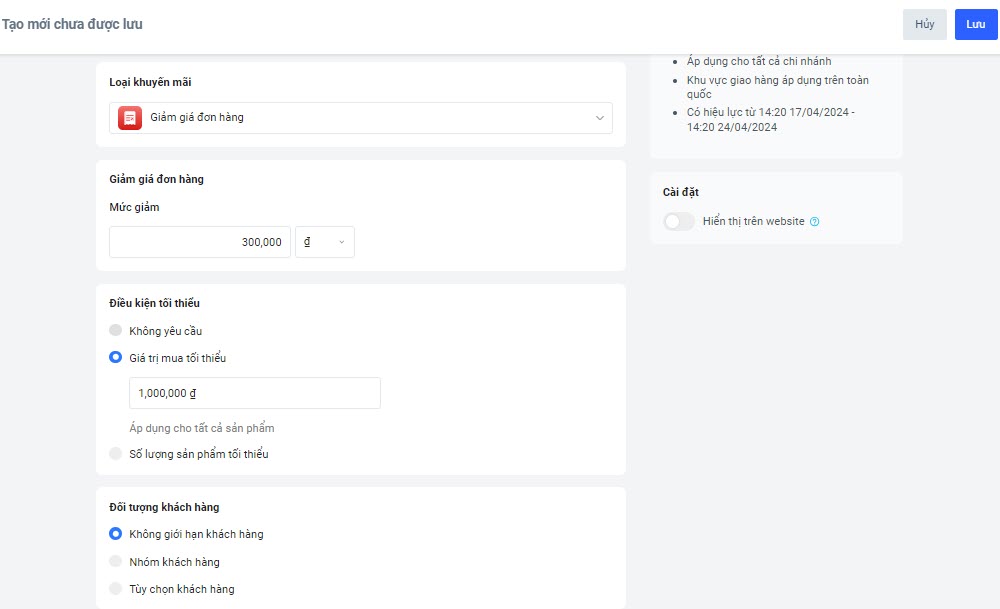Screen dimensions: 1000x609
Task: Choose Số lượng sản phẩm tối thiểu
Action: point(116,454)
